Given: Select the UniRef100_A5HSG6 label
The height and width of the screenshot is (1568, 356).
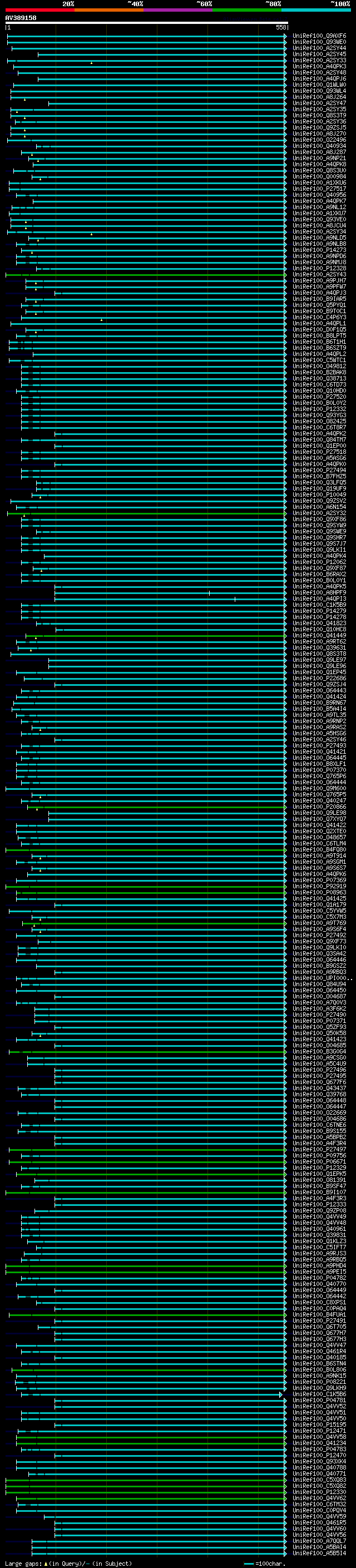Looking at the screenshot, I should coord(319,734).
